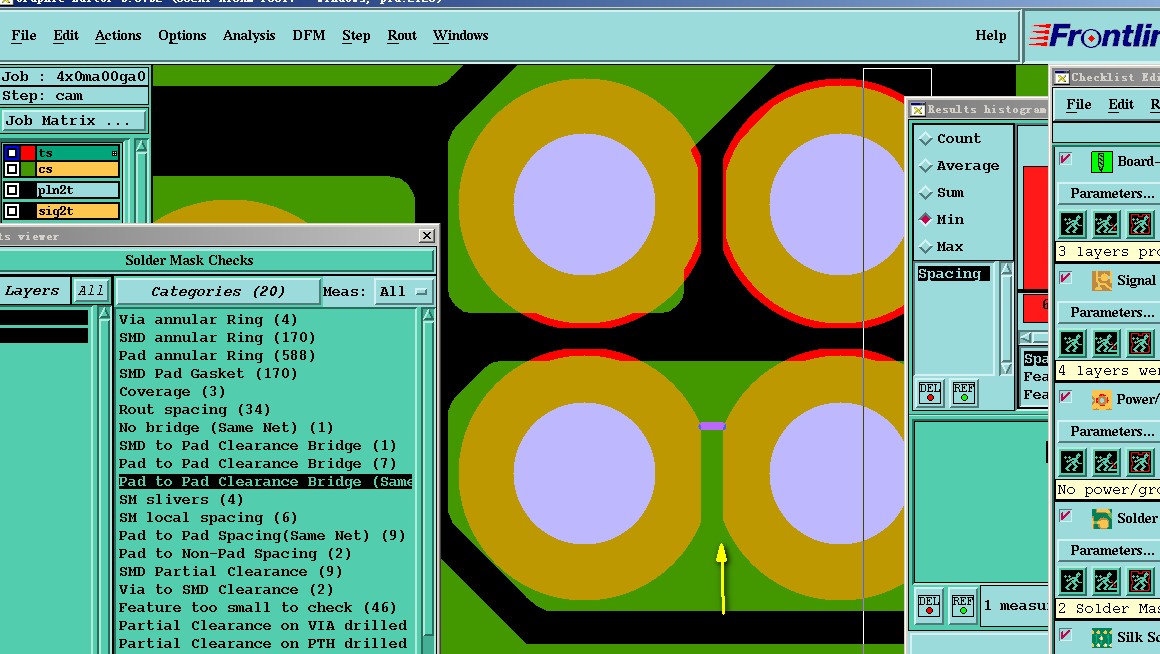Click red color swatch of ts layer
This screenshot has width=1160, height=654.
pos(28,153)
